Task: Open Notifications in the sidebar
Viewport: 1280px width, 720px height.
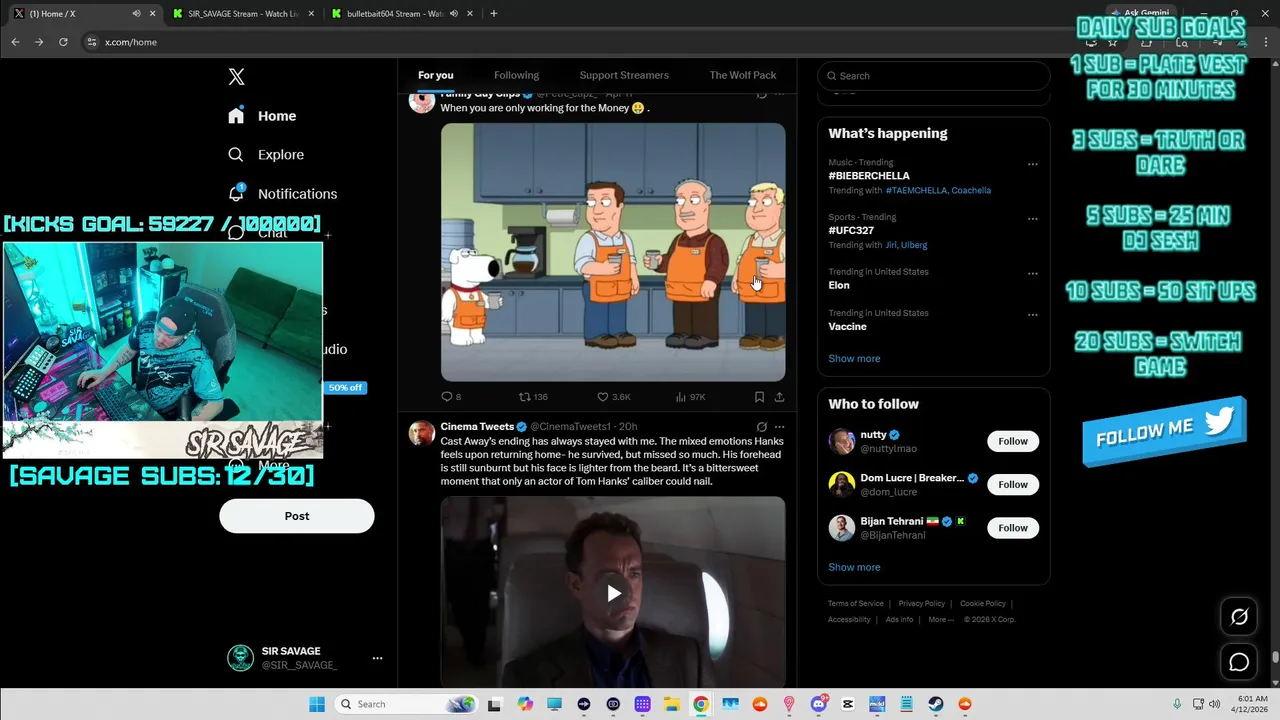Action: (x=282, y=194)
